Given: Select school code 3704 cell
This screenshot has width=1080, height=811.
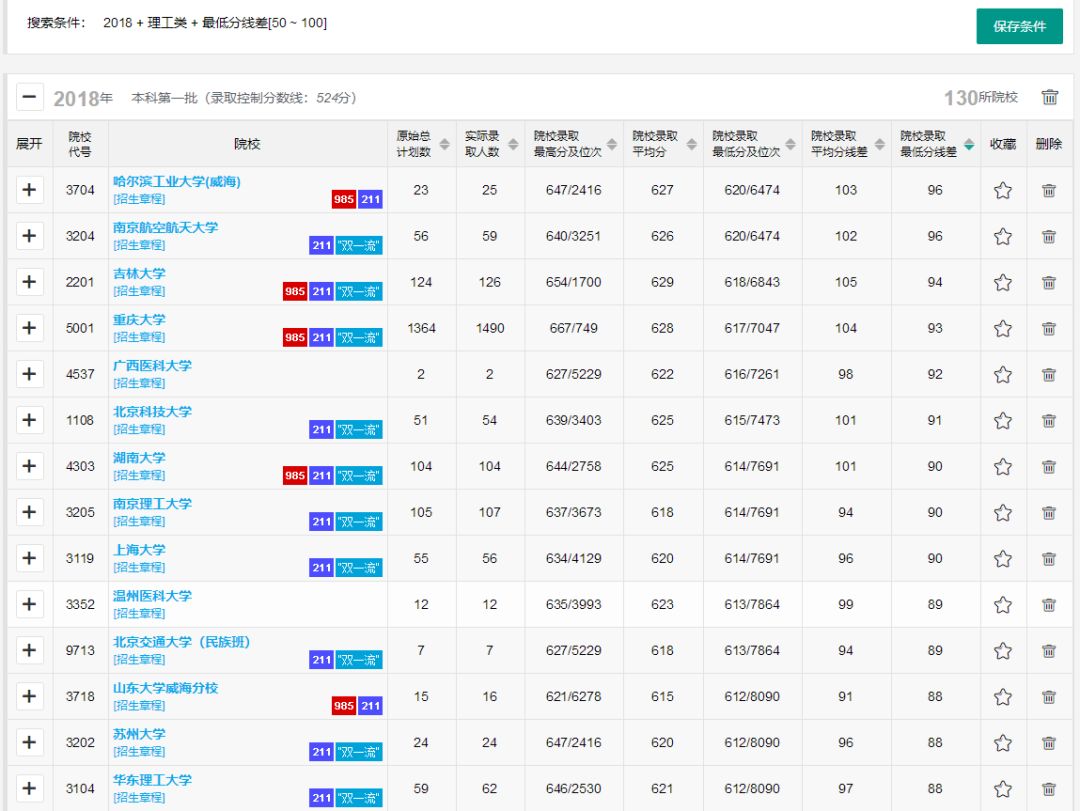Looking at the screenshot, I should (80, 190).
